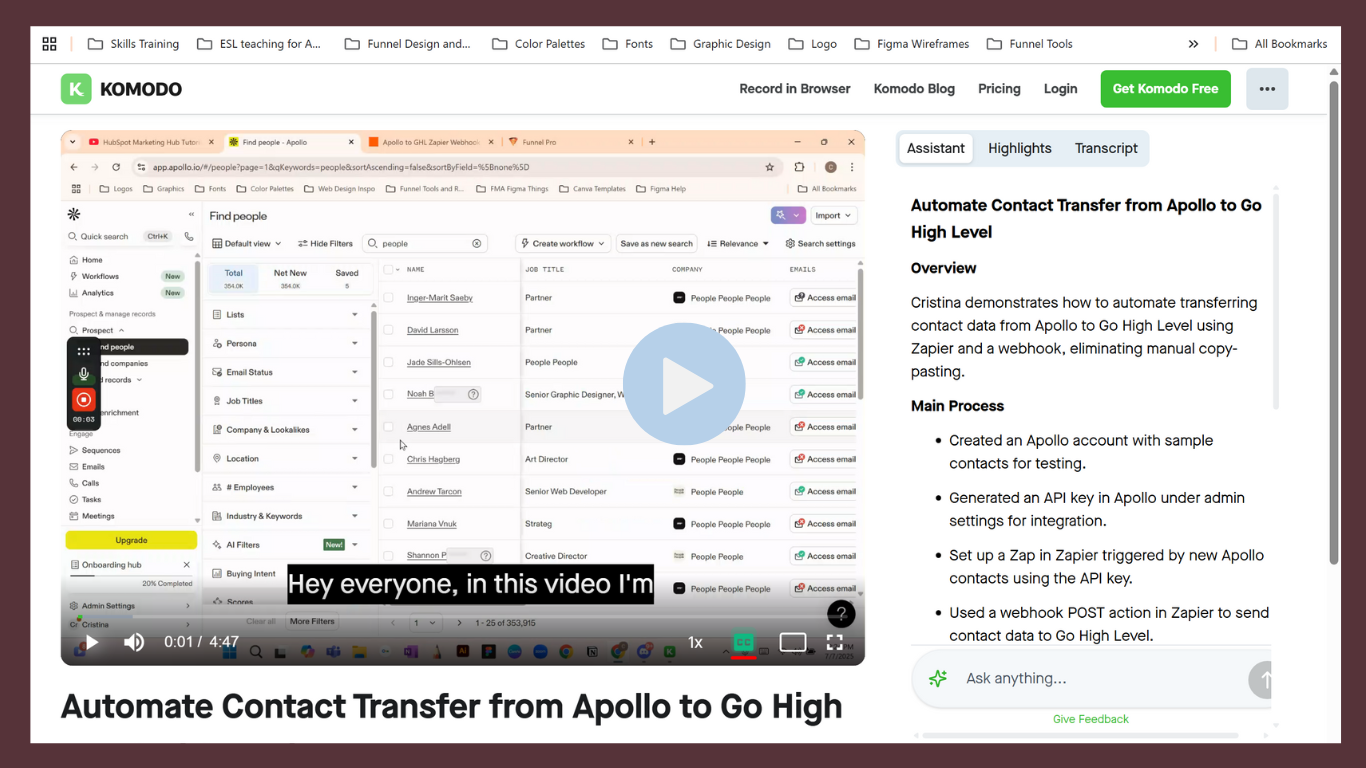
Task: Click the page title Automate Contact Transfer below video
Action: click(451, 707)
